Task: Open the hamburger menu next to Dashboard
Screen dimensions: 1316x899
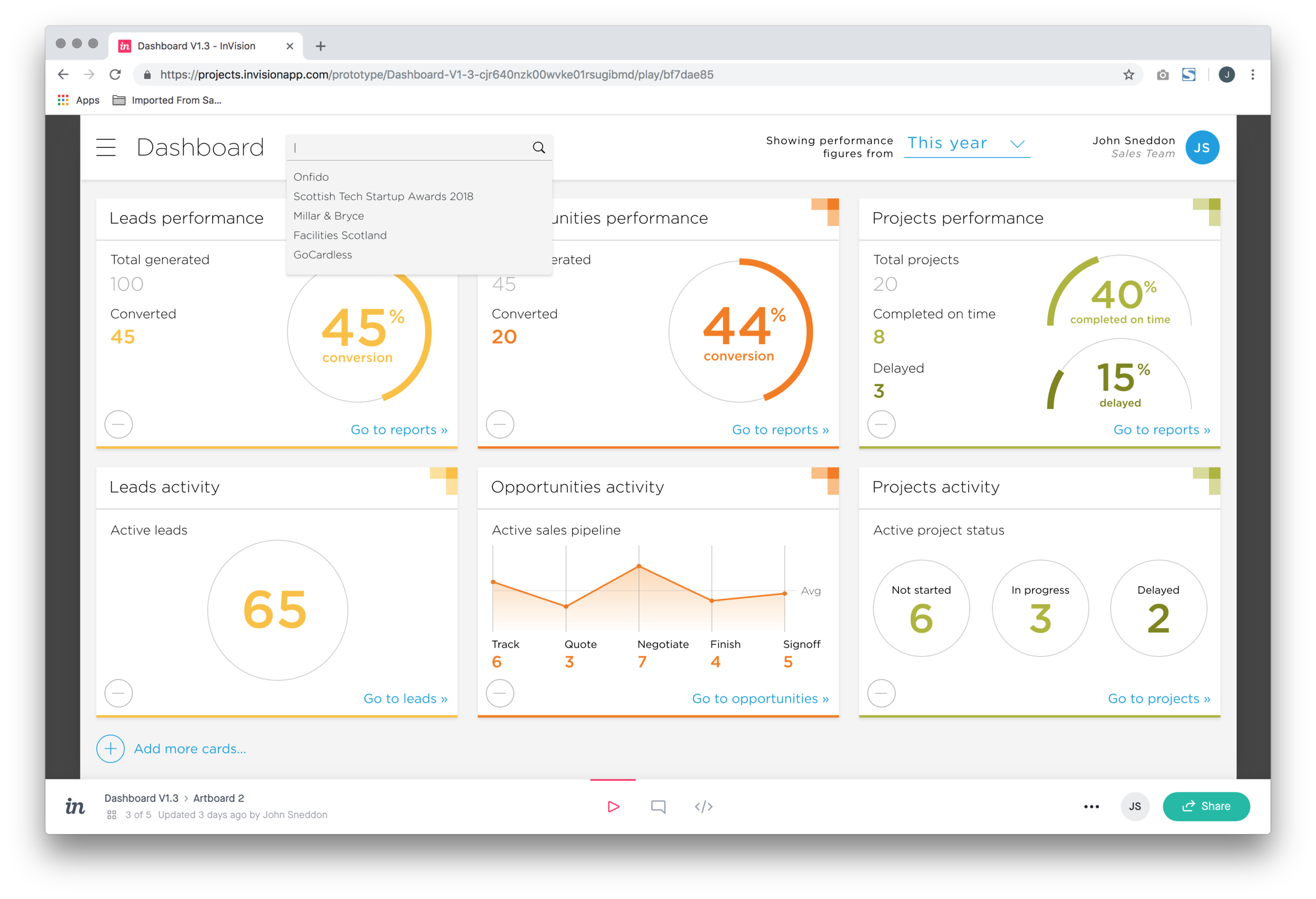Action: click(x=106, y=147)
